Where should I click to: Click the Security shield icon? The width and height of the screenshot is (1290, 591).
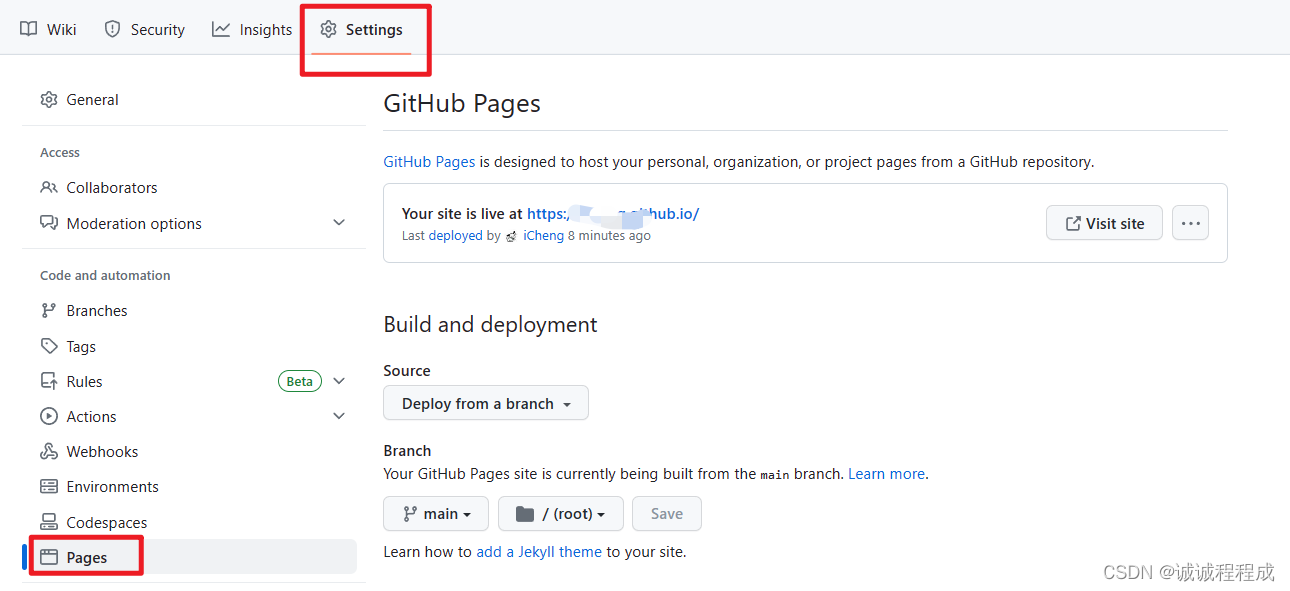tap(111, 29)
